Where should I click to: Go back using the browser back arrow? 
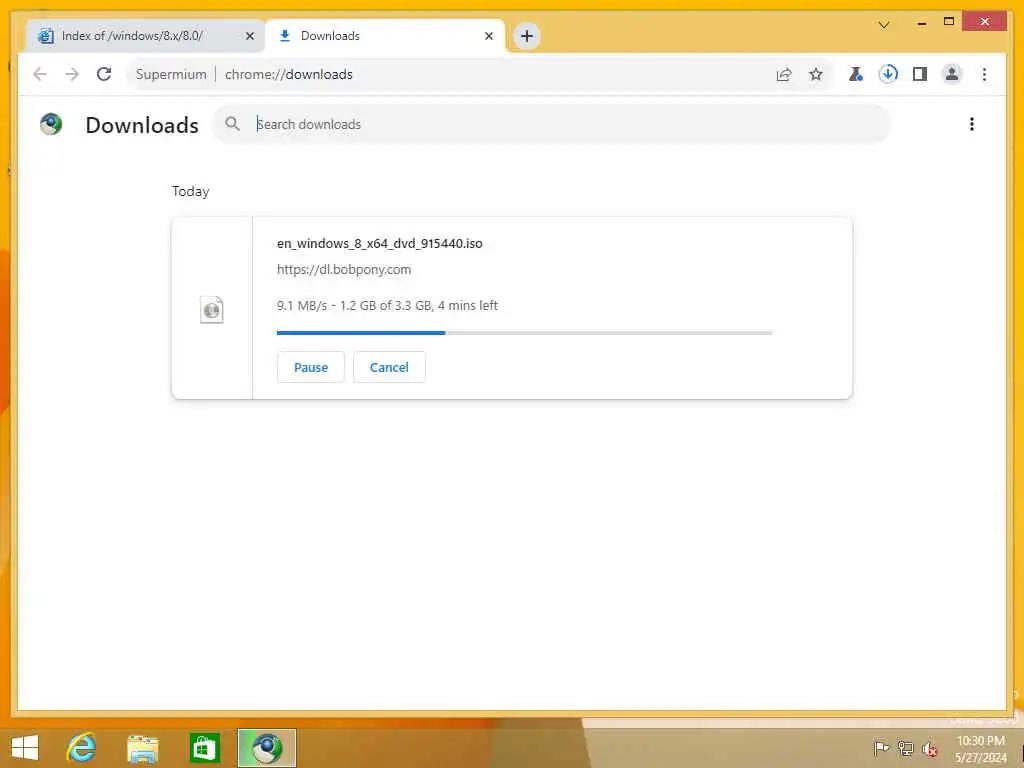(x=40, y=74)
